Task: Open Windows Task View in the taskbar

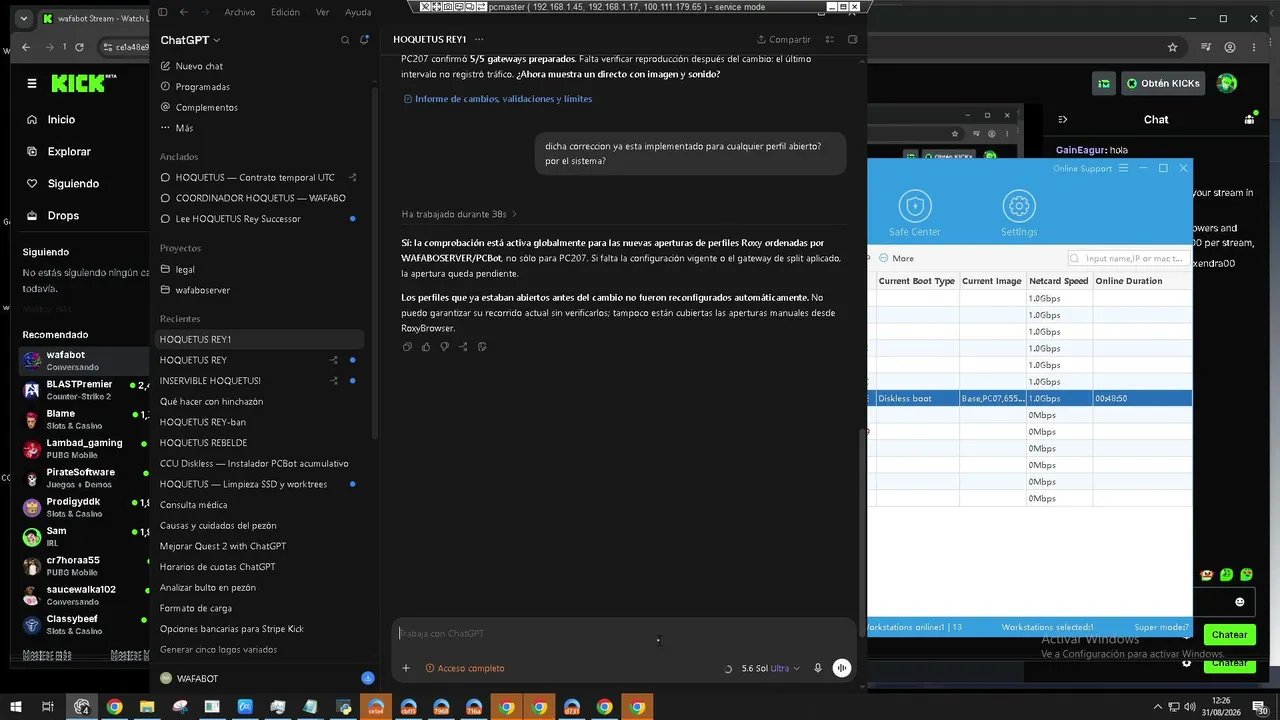Action: pos(47,707)
